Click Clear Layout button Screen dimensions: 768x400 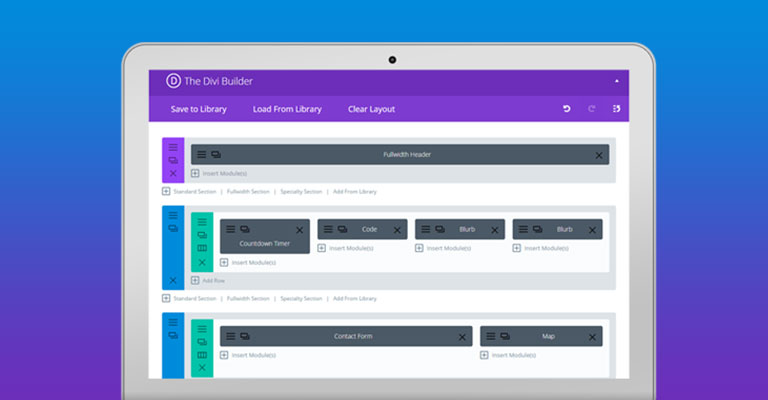click(x=371, y=109)
